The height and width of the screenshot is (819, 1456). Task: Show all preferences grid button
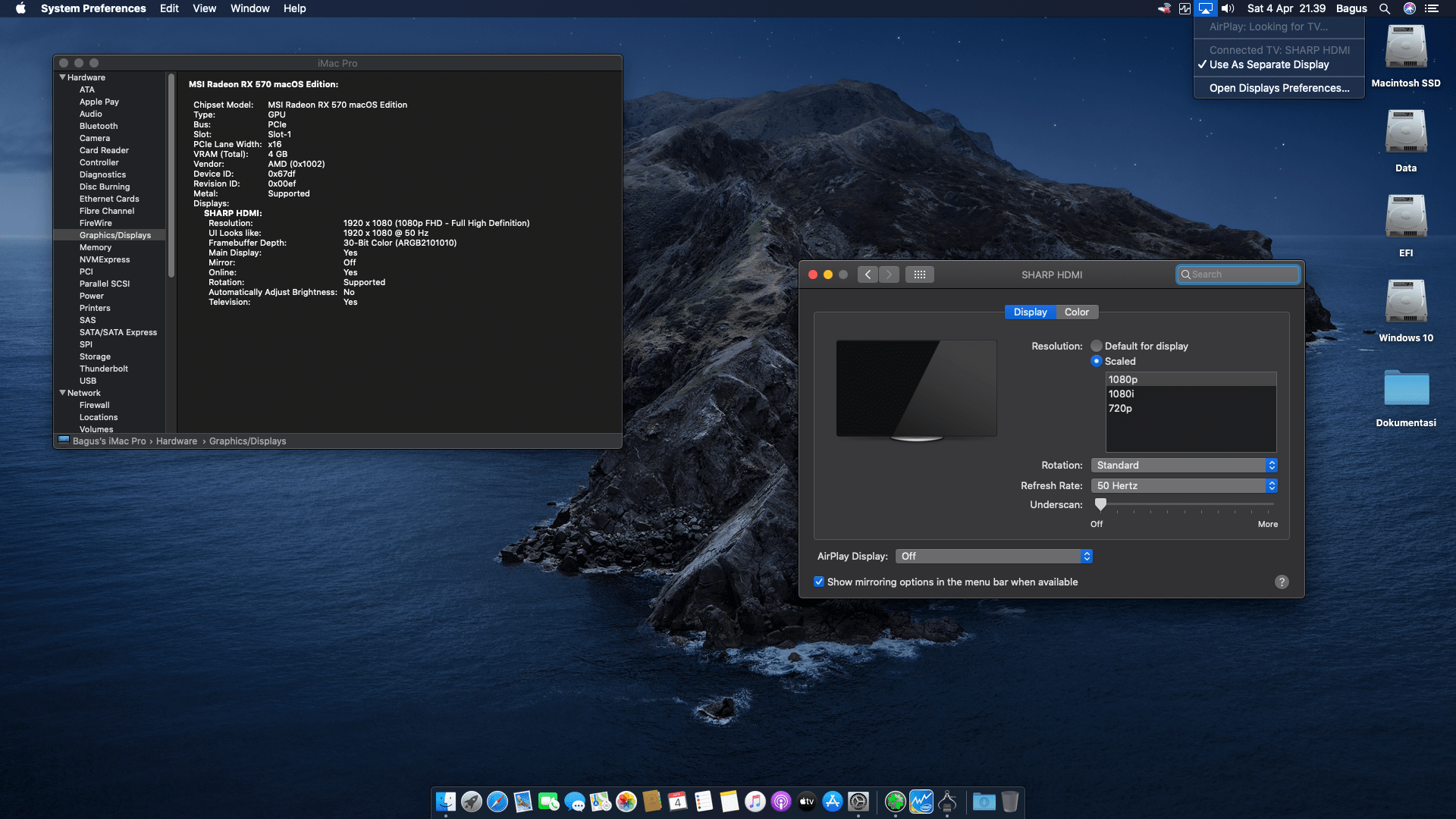coord(919,275)
